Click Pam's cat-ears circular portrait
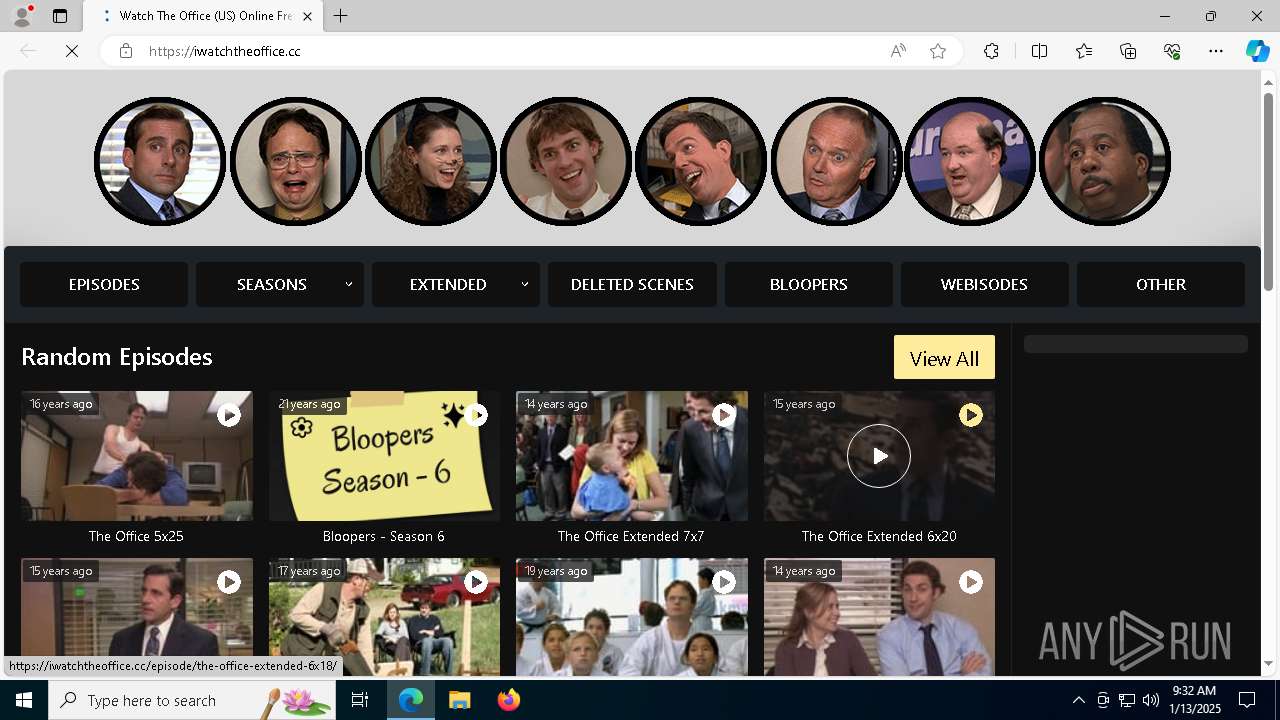The image size is (1280, 720). [x=431, y=161]
